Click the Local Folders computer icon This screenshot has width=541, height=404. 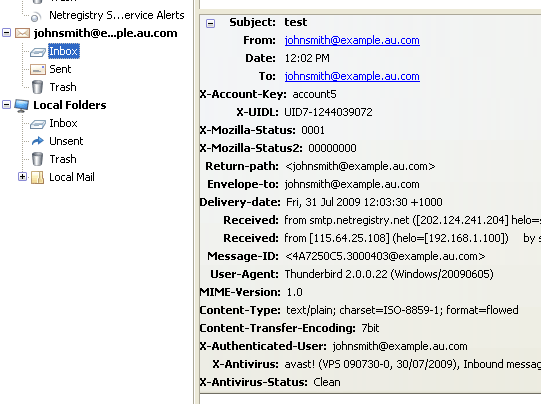[x=22, y=106]
